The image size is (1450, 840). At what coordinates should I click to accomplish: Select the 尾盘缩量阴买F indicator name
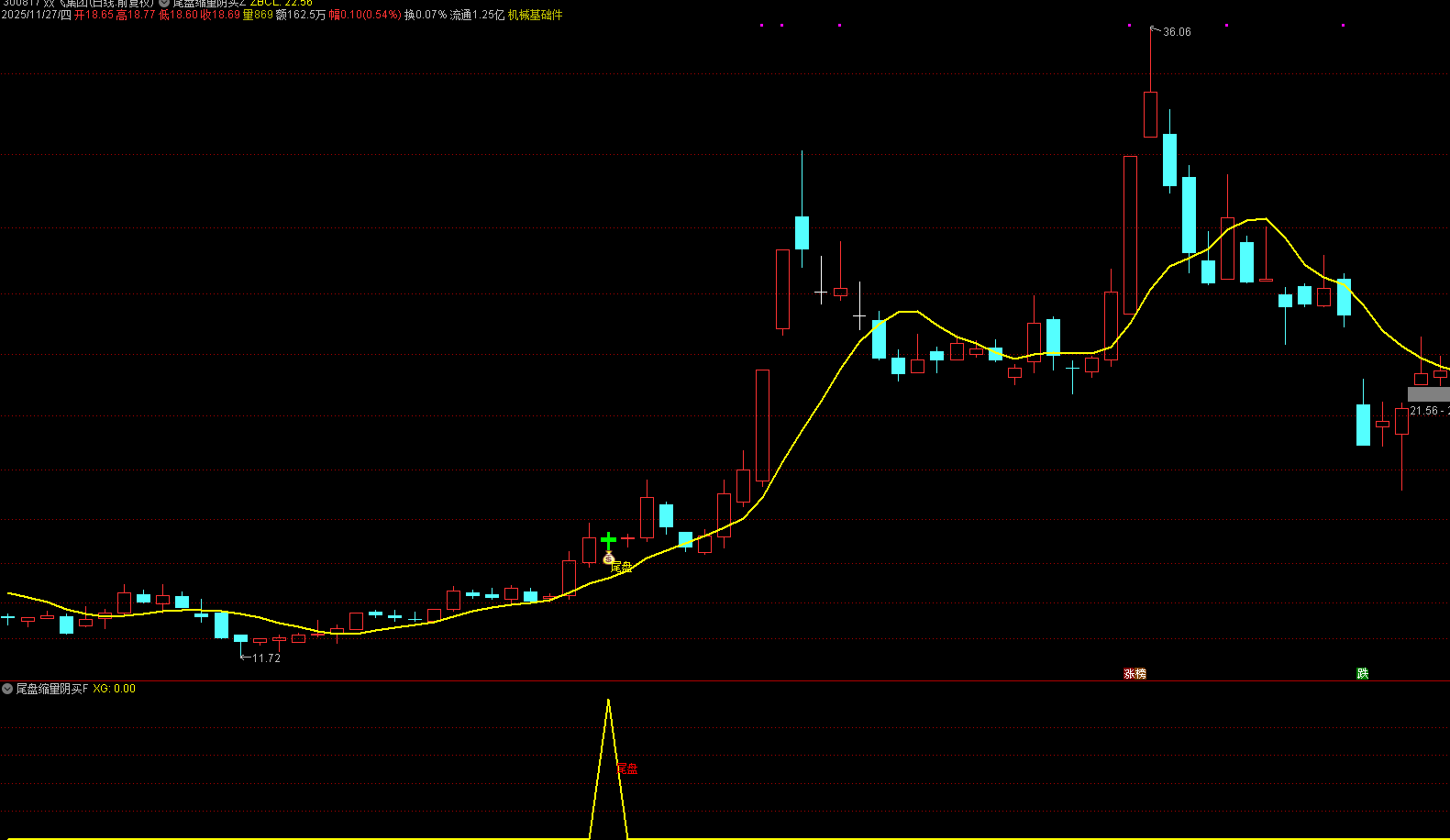[52, 689]
